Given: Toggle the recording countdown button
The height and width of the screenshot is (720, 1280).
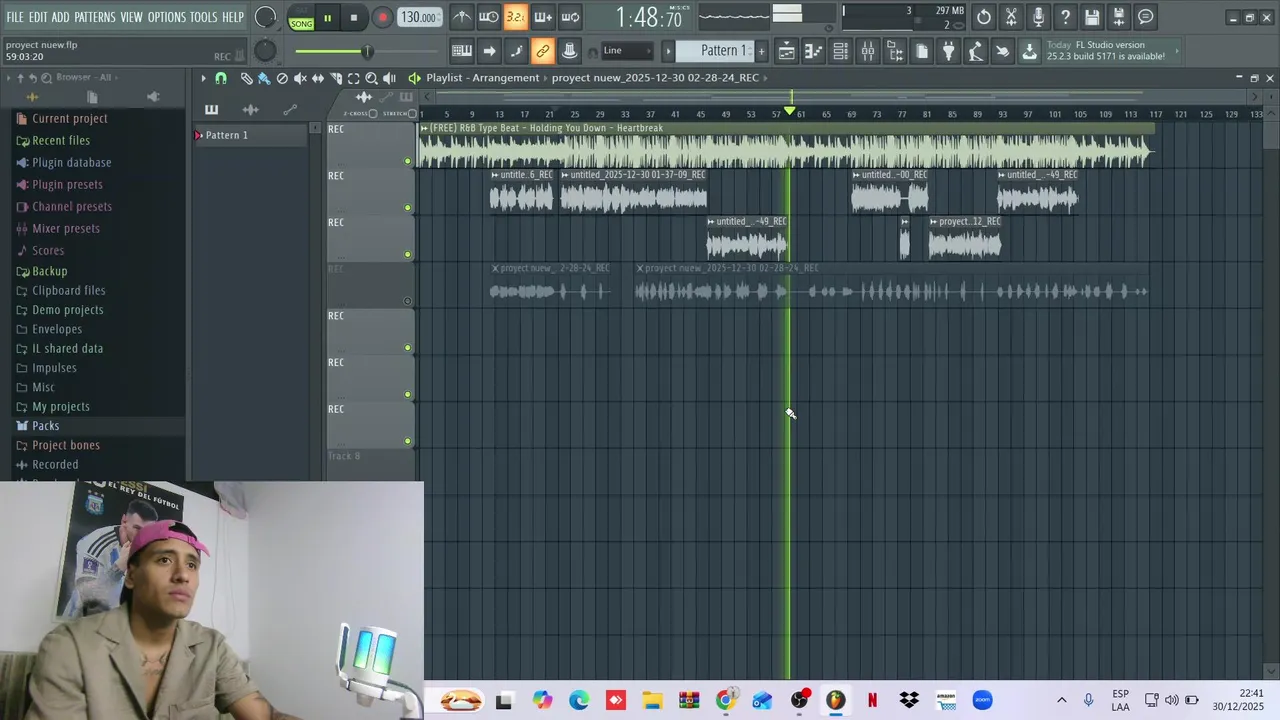Looking at the screenshot, I should tap(515, 17).
